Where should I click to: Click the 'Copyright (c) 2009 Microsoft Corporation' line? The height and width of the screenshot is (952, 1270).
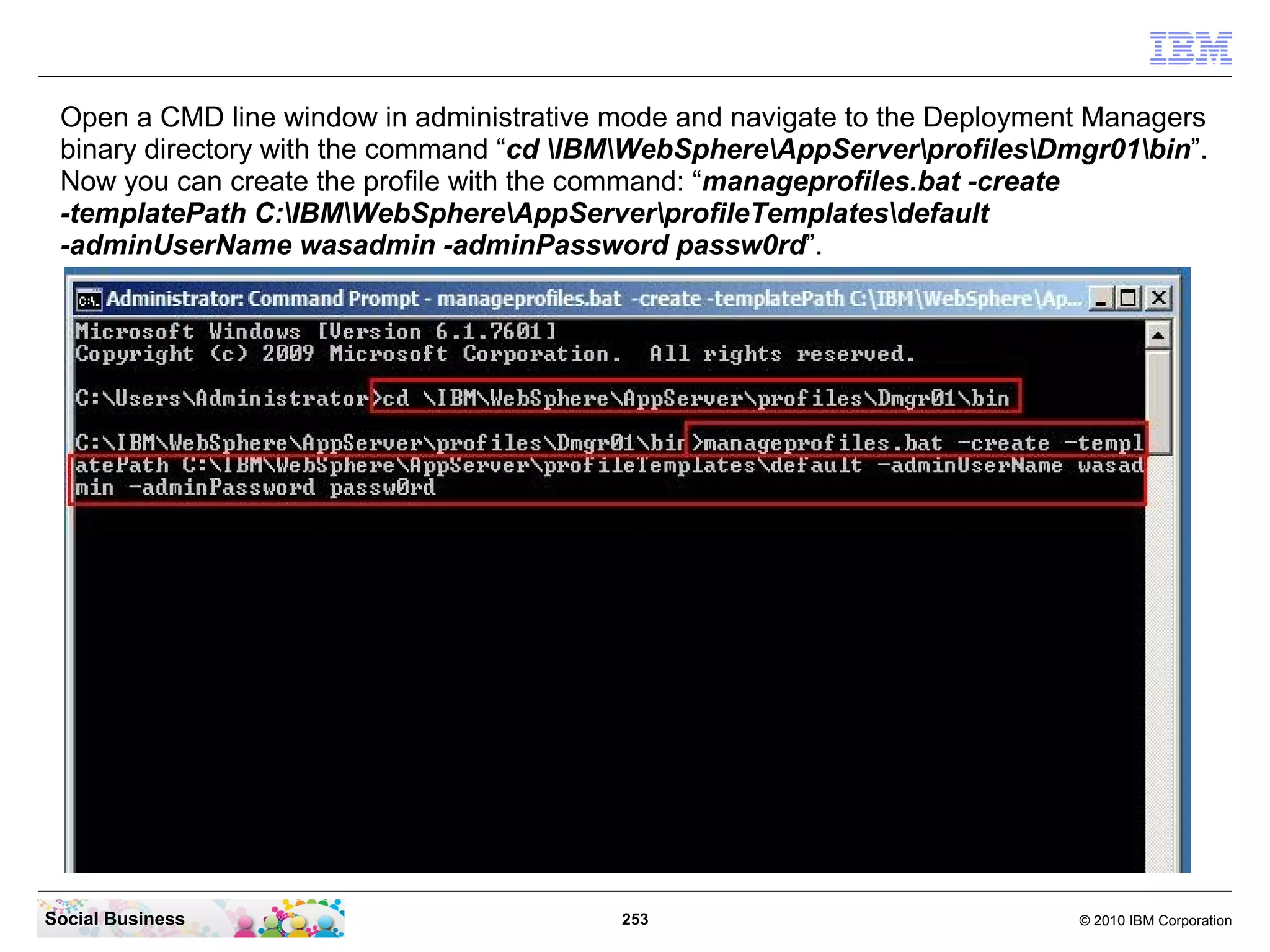pos(495,354)
